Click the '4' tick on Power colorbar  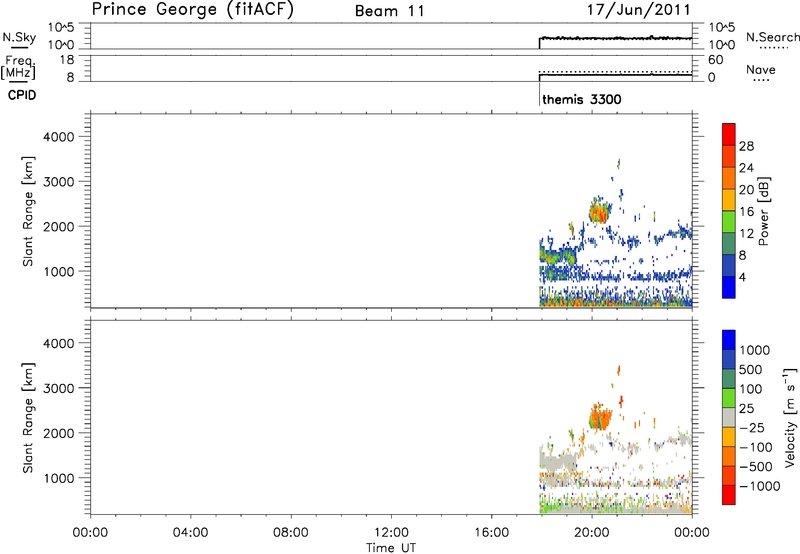(x=742, y=277)
